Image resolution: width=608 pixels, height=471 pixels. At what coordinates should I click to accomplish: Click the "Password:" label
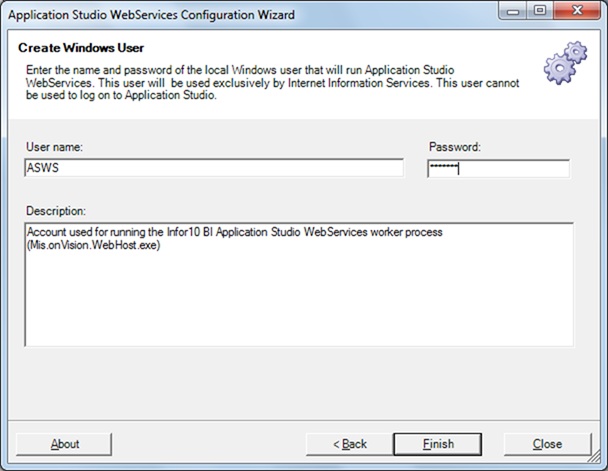tap(455, 147)
